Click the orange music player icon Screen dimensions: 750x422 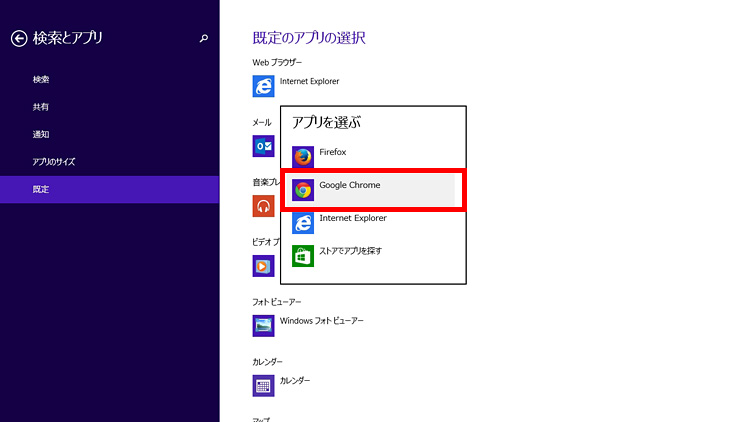(264, 206)
